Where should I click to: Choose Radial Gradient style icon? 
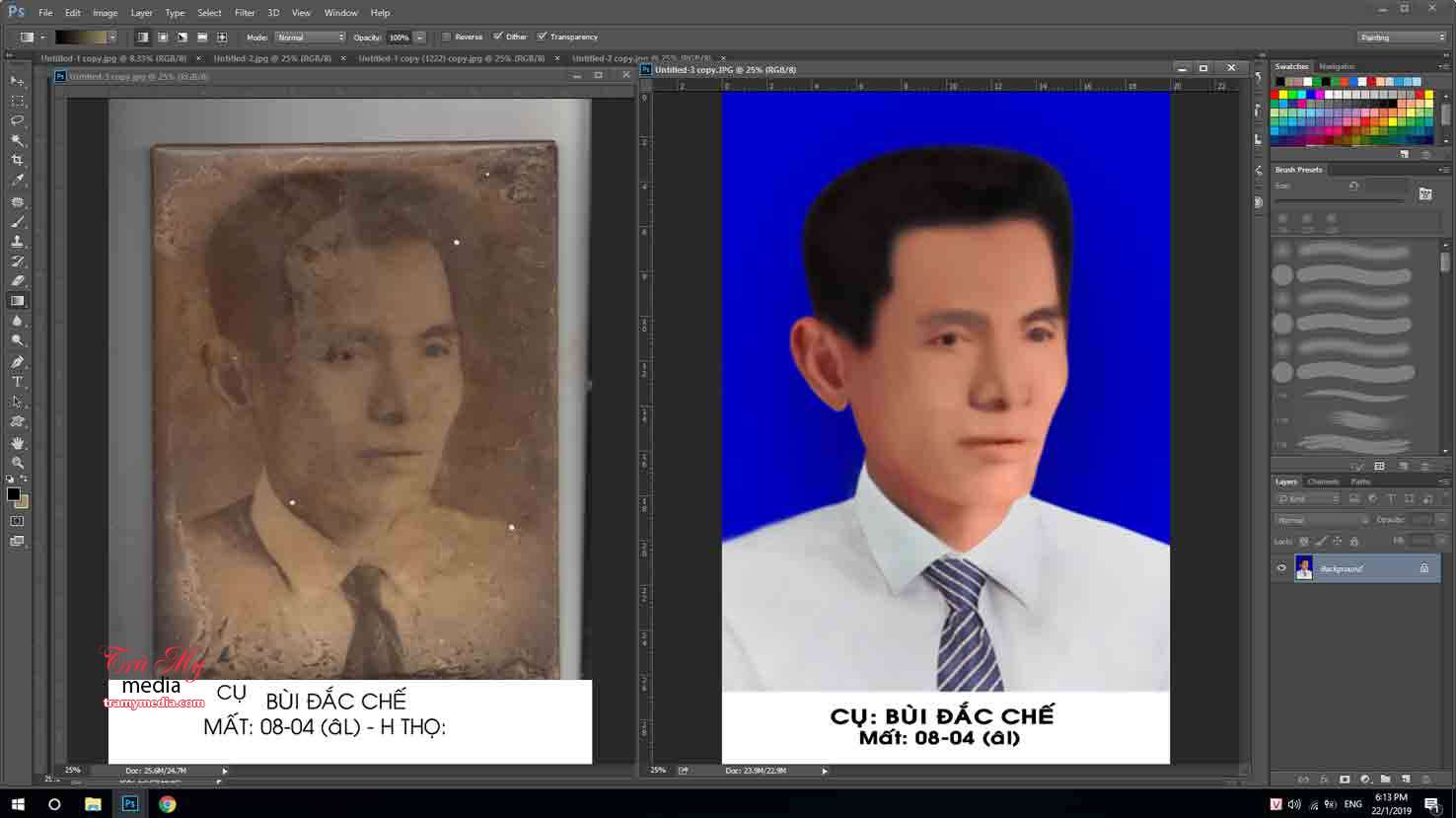163,37
